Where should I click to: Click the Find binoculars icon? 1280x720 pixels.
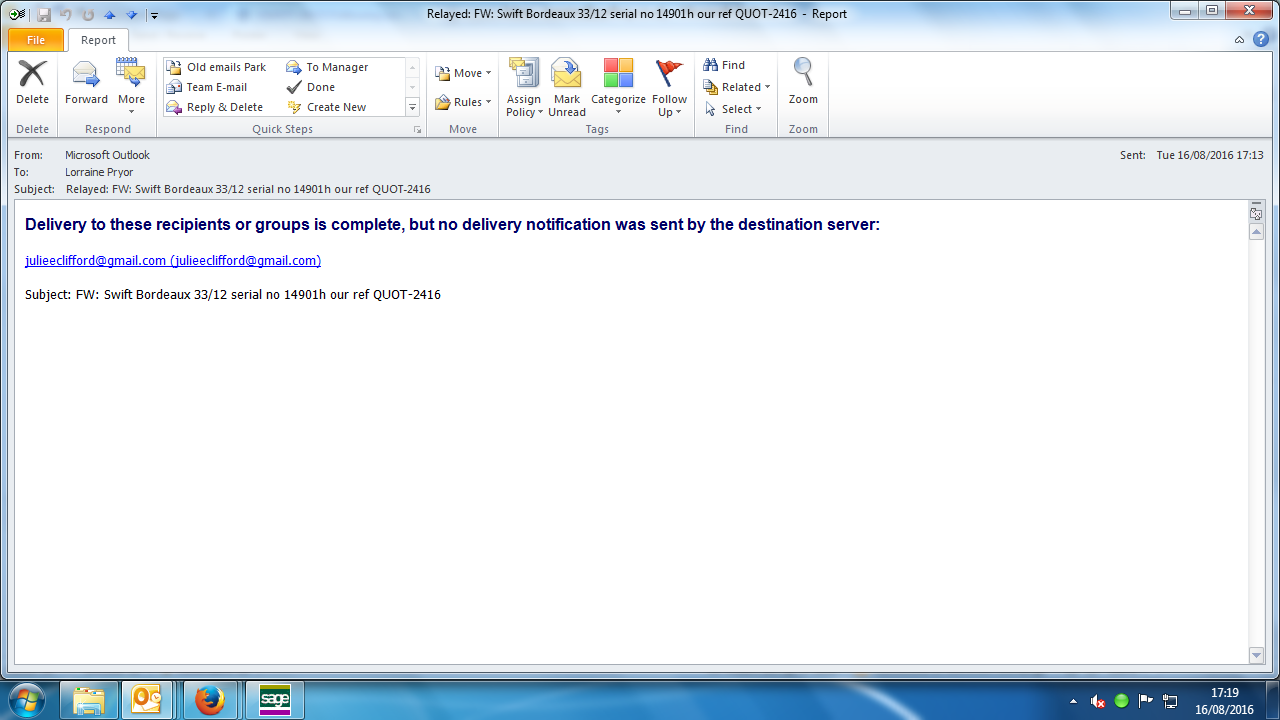pyautogui.click(x=711, y=65)
